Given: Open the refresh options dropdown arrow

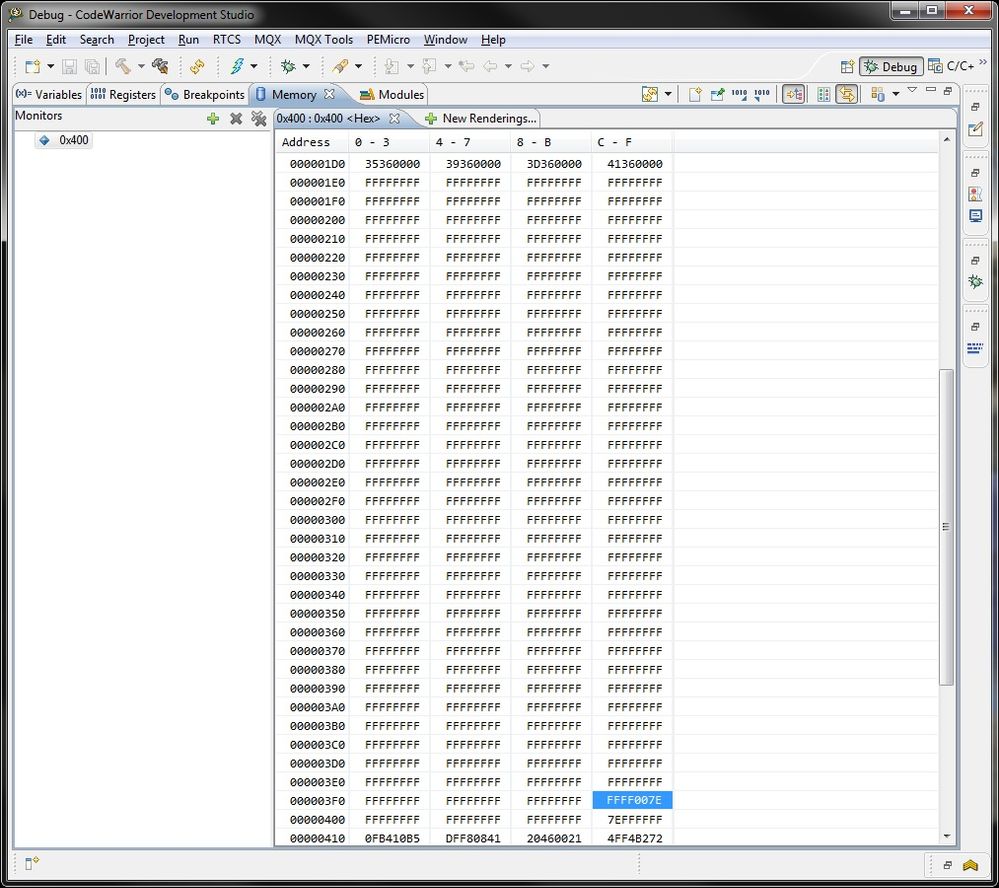Looking at the screenshot, I should click(668, 94).
